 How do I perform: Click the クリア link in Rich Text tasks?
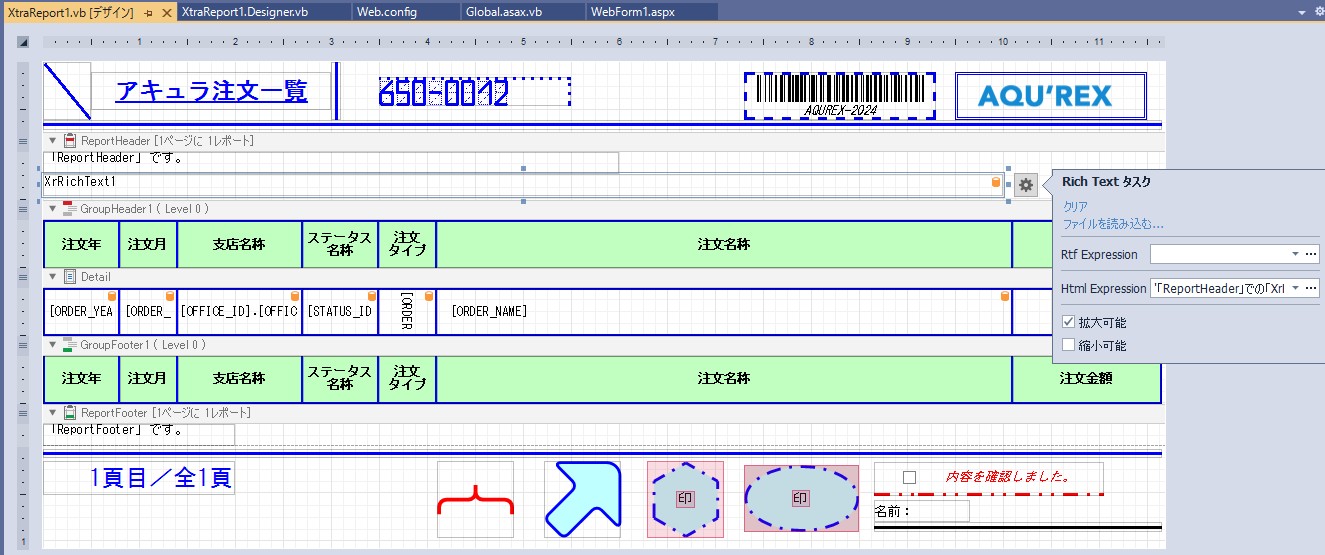point(1075,206)
